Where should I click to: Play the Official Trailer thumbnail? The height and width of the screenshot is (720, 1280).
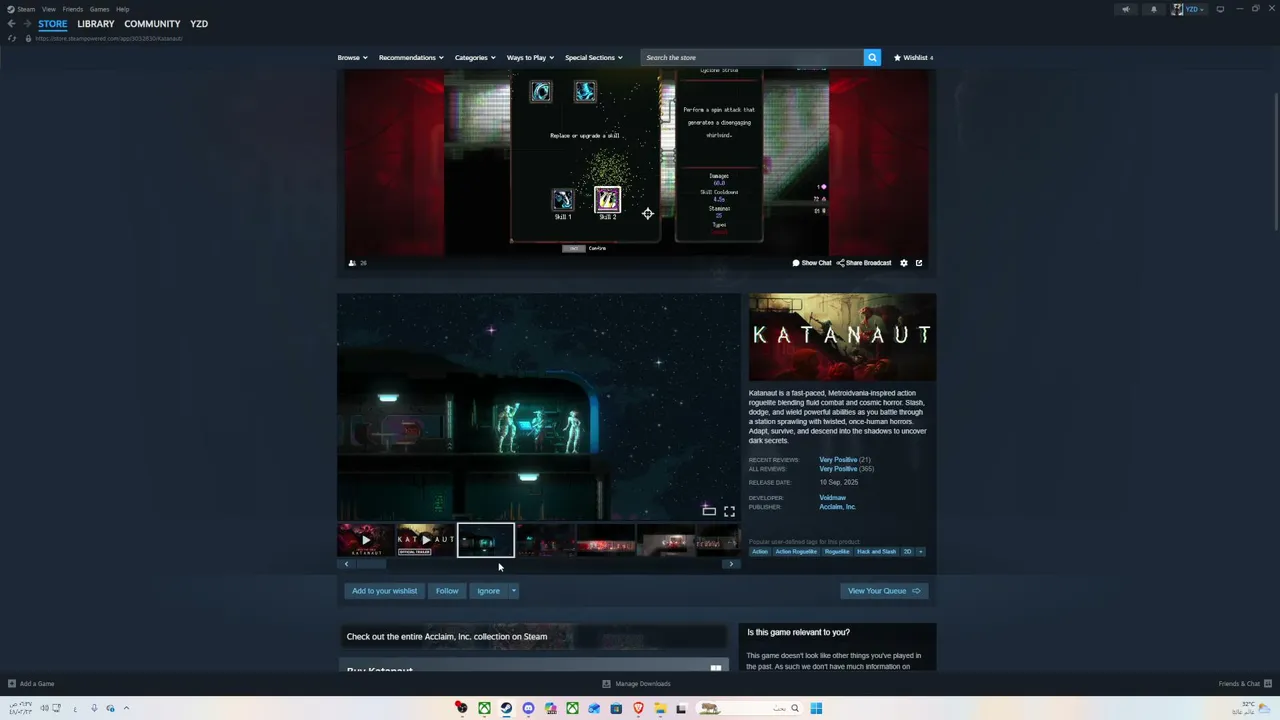coord(425,540)
